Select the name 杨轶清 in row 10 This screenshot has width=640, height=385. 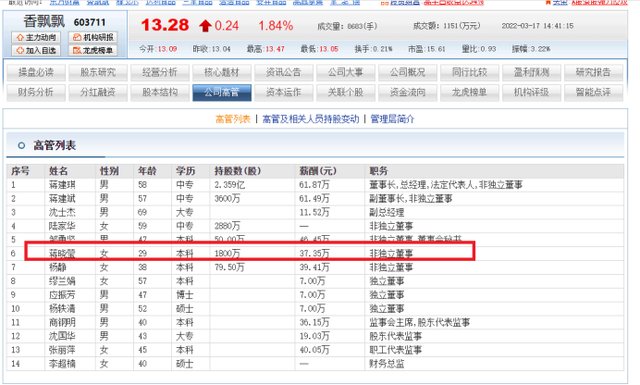(x=62, y=309)
